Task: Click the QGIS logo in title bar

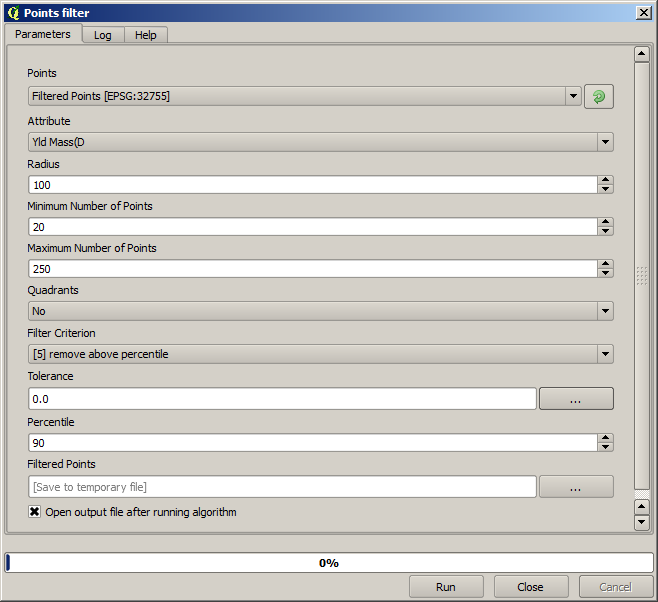Action: [x=12, y=12]
